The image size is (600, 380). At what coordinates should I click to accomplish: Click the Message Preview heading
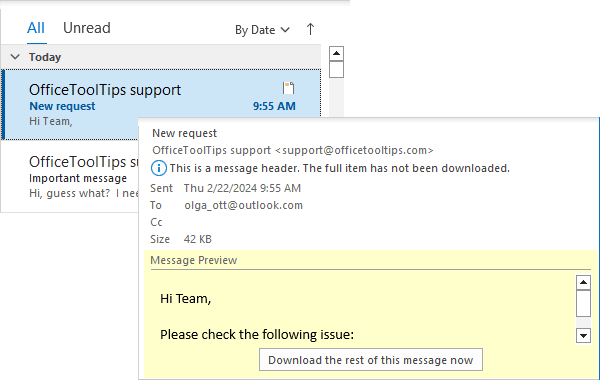click(194, 260)
